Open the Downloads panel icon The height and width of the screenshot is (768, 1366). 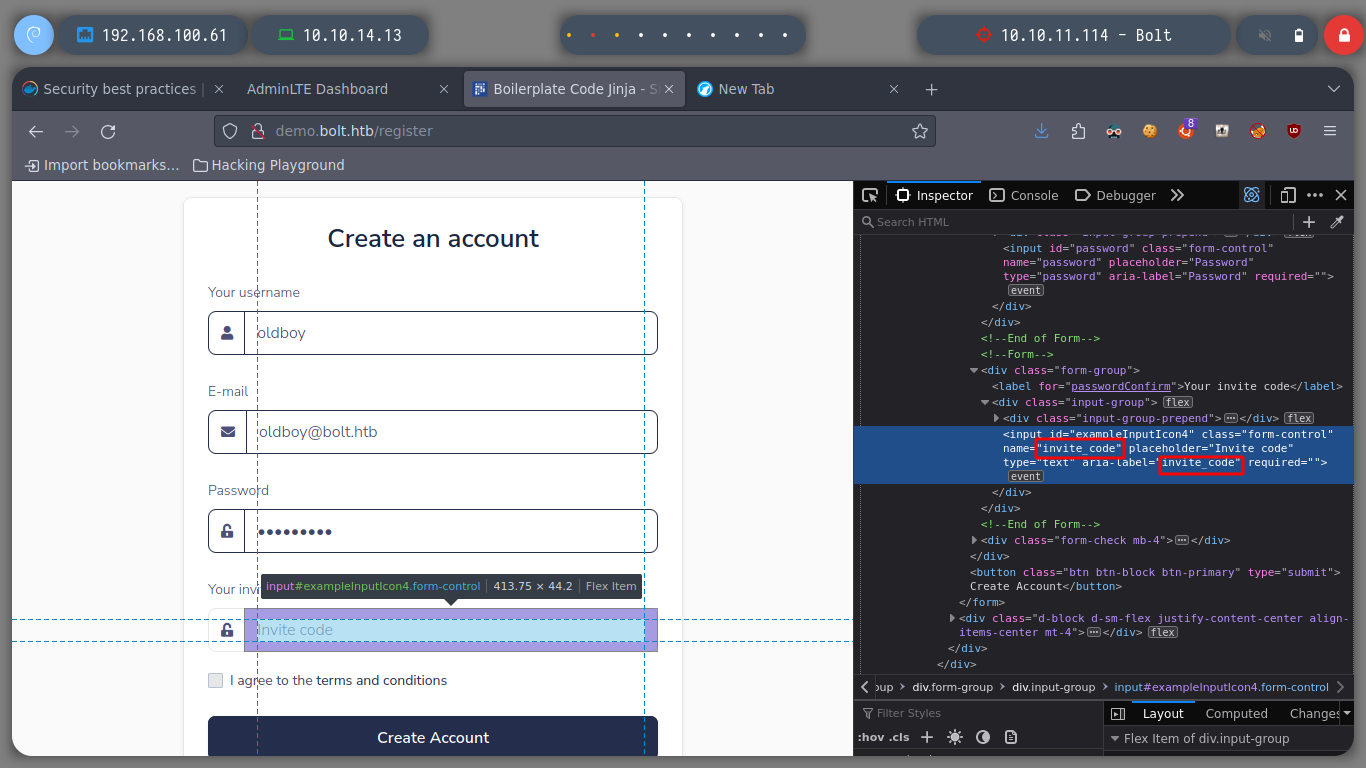[x=1041, y=131]
